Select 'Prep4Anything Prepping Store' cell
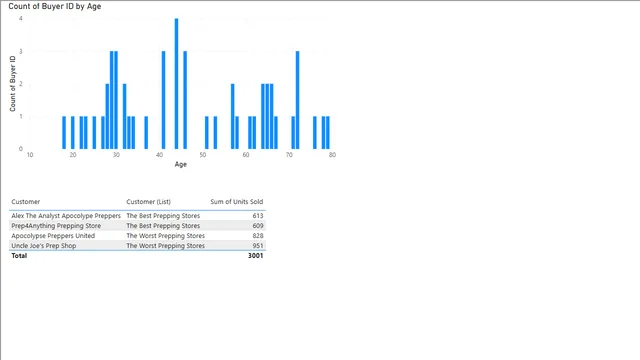Viewport: 640px width, 360px height. click(56, 226)
